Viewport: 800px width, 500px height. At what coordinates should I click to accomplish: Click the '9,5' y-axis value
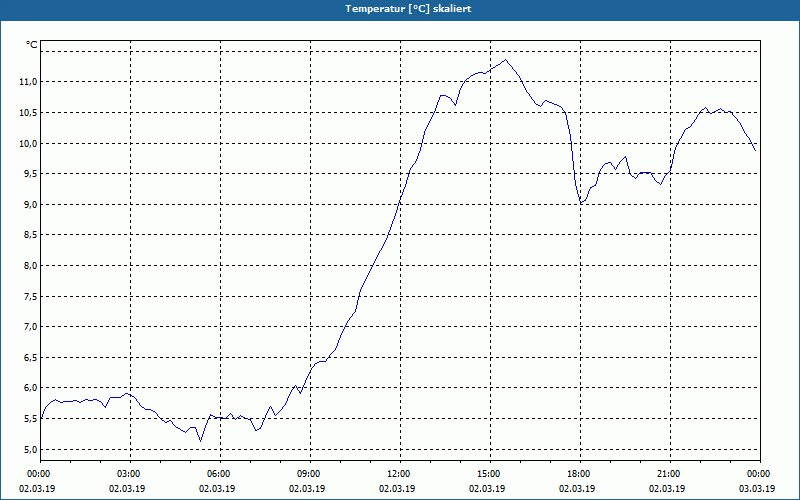pos(31,173)
